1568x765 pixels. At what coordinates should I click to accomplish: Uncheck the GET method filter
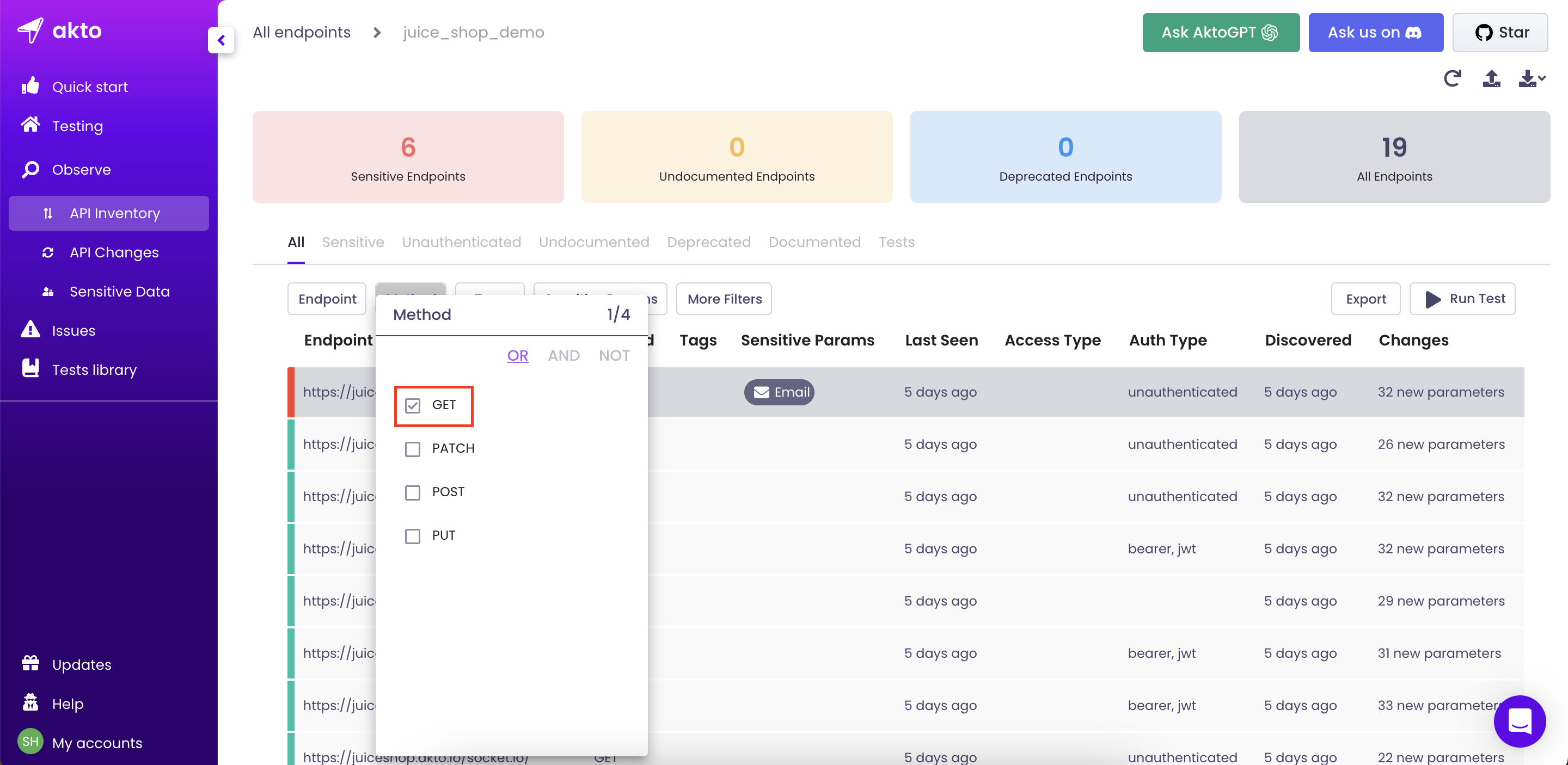(413, 405)
